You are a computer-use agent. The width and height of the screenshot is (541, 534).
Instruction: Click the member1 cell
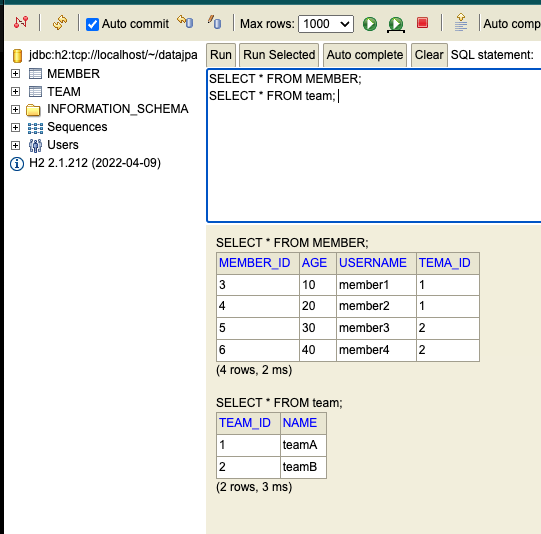click(x=376, y=285)
